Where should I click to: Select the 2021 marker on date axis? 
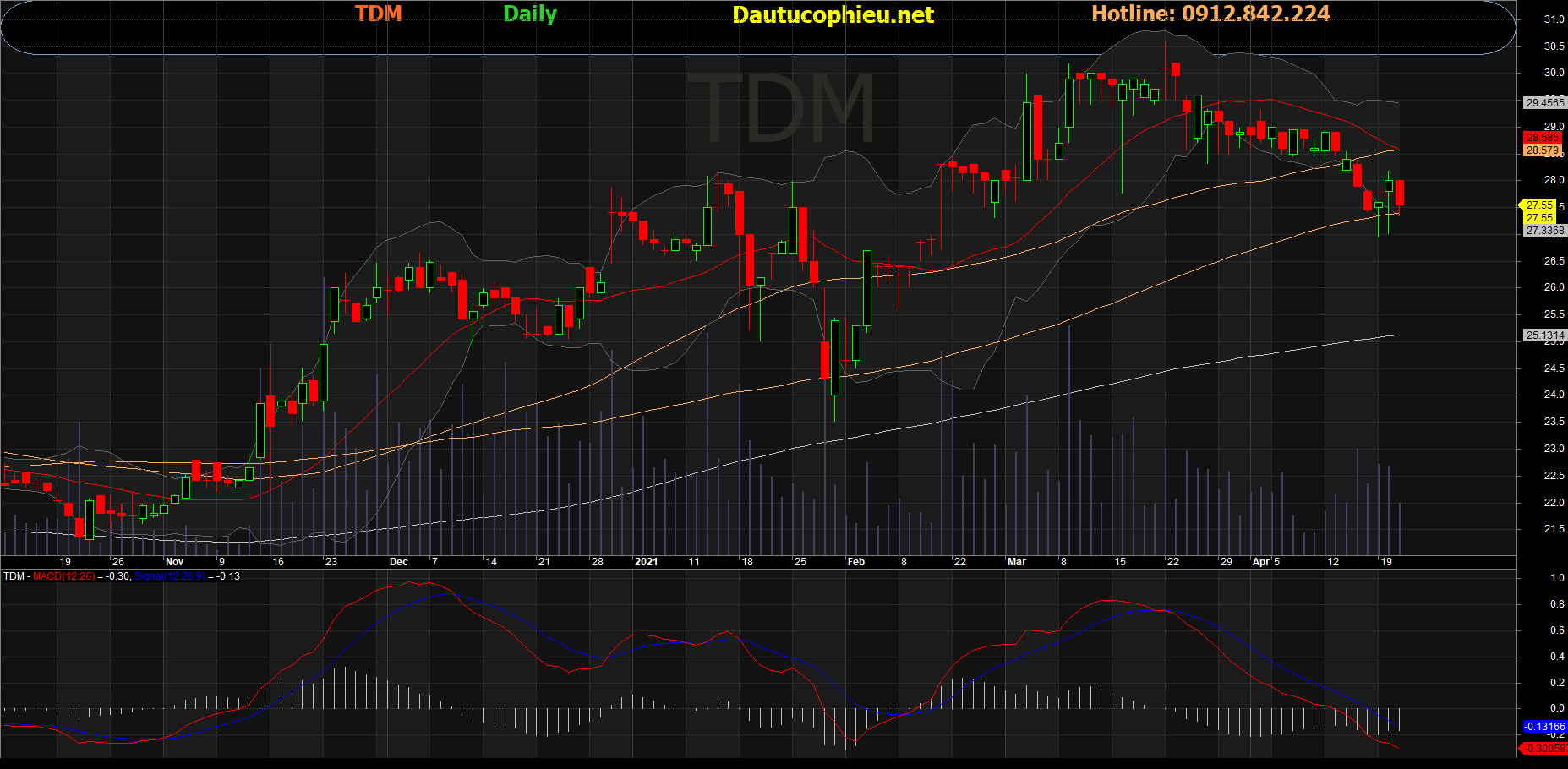(x=645, y=562)
